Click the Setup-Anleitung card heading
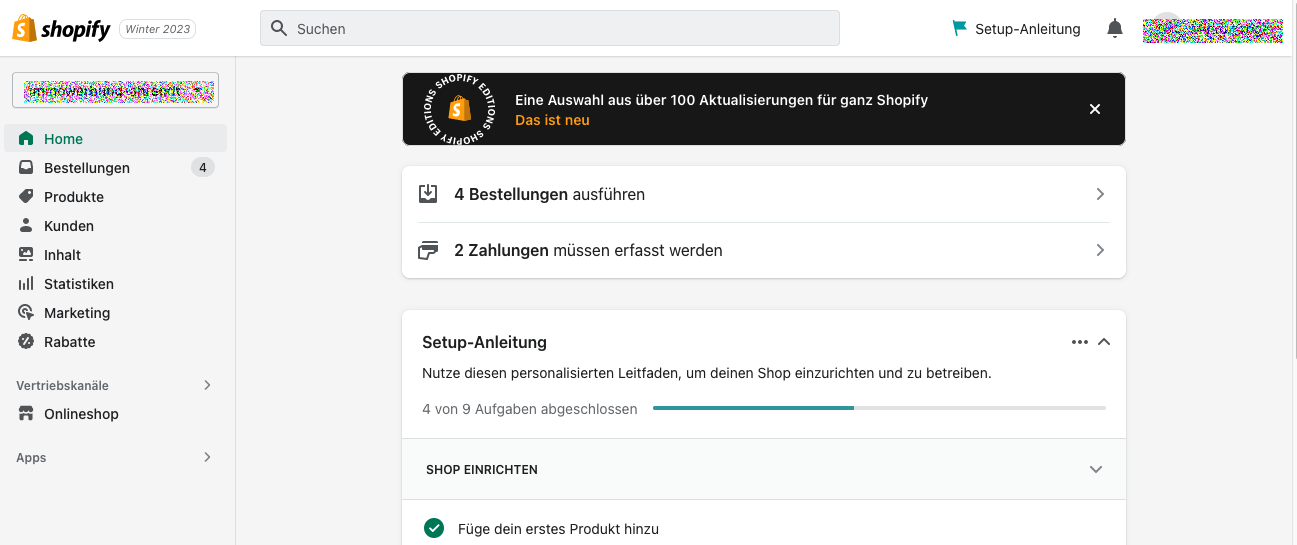Viewport: 1297px width, 545px height. tap(484, 342)
